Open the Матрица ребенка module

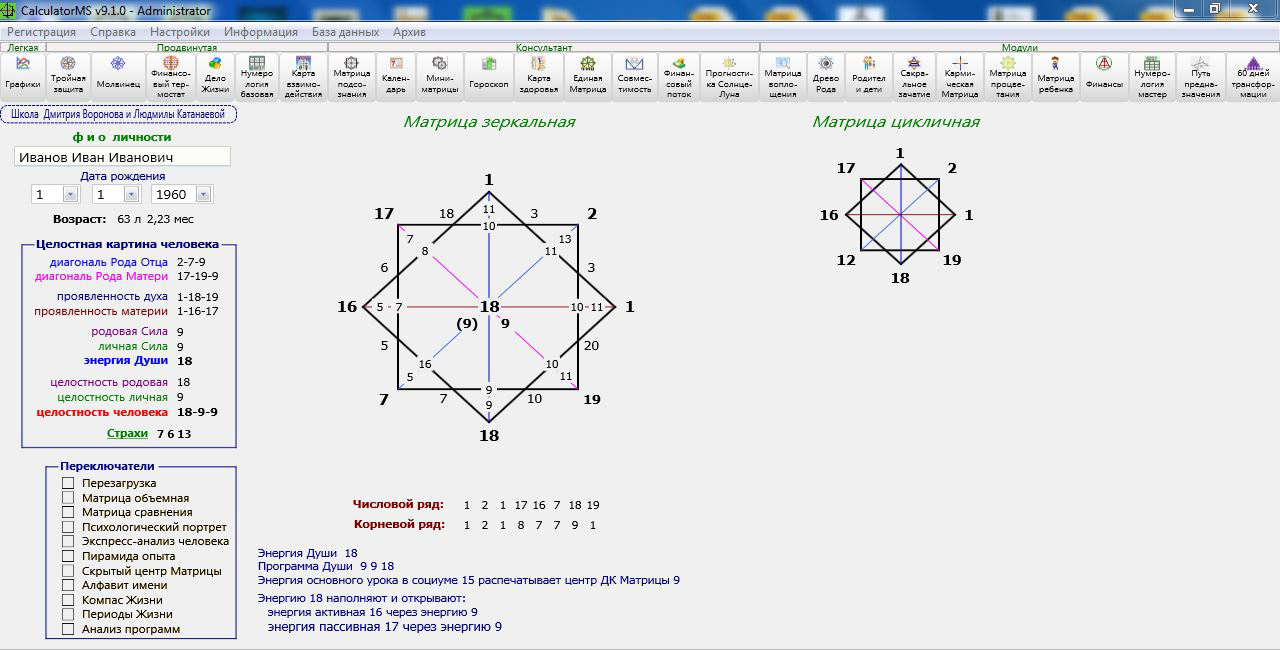[1055, 76]
